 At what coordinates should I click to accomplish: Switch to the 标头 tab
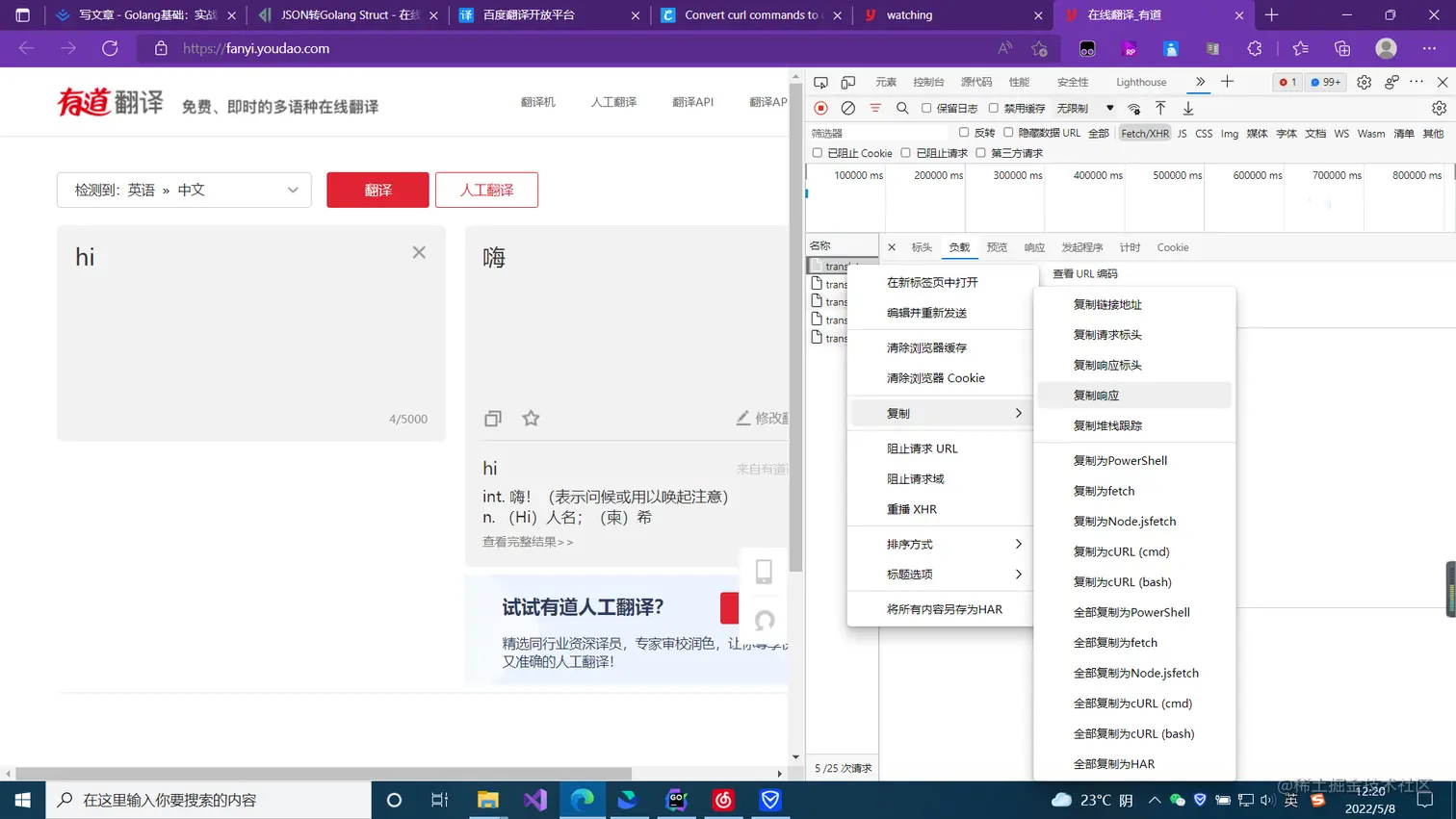[x=922, y=247]
